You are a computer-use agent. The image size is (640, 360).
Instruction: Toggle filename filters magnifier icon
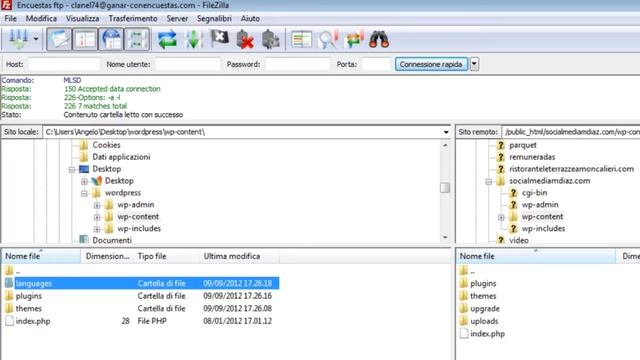coord(328,39)
